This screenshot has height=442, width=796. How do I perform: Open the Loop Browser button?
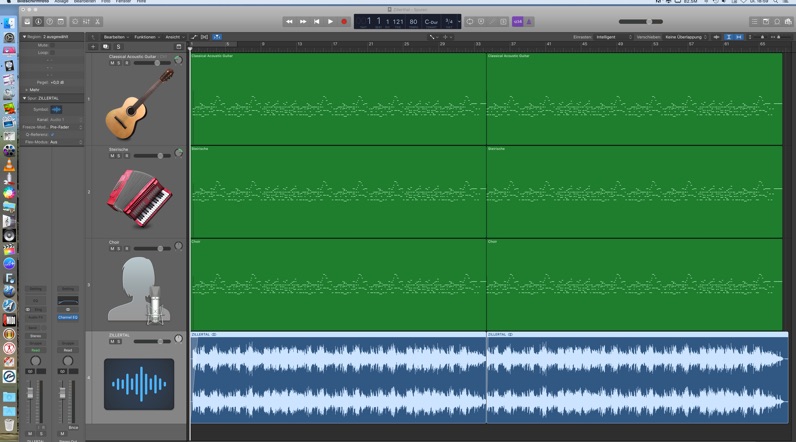tap(777, 22)
